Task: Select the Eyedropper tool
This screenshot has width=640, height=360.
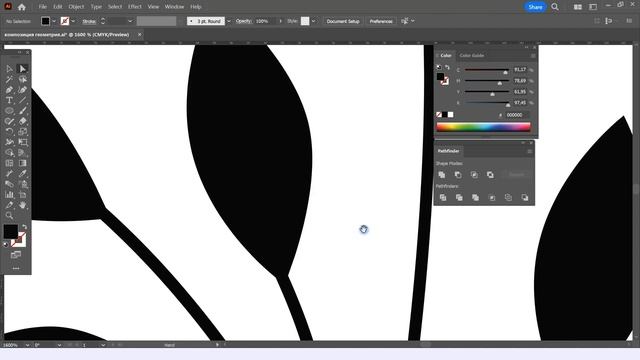Action: point(22,173)
